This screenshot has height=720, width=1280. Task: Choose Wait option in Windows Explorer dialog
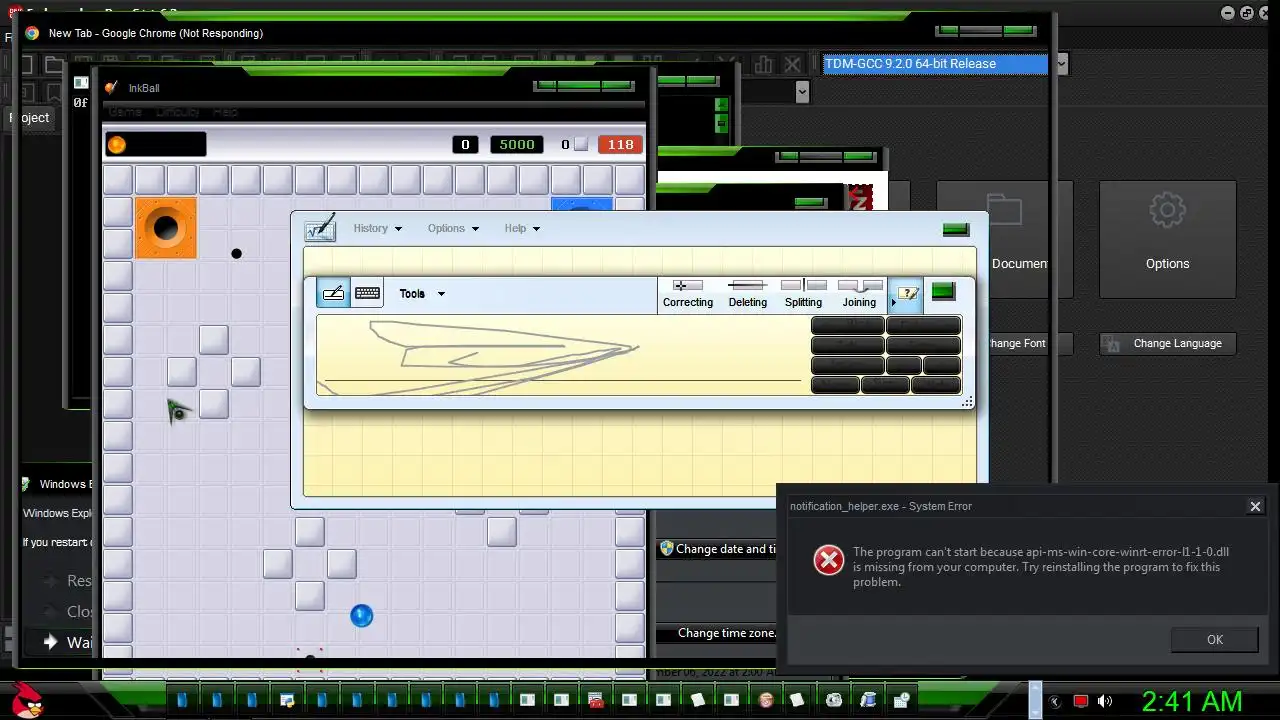tap(68, 642)
